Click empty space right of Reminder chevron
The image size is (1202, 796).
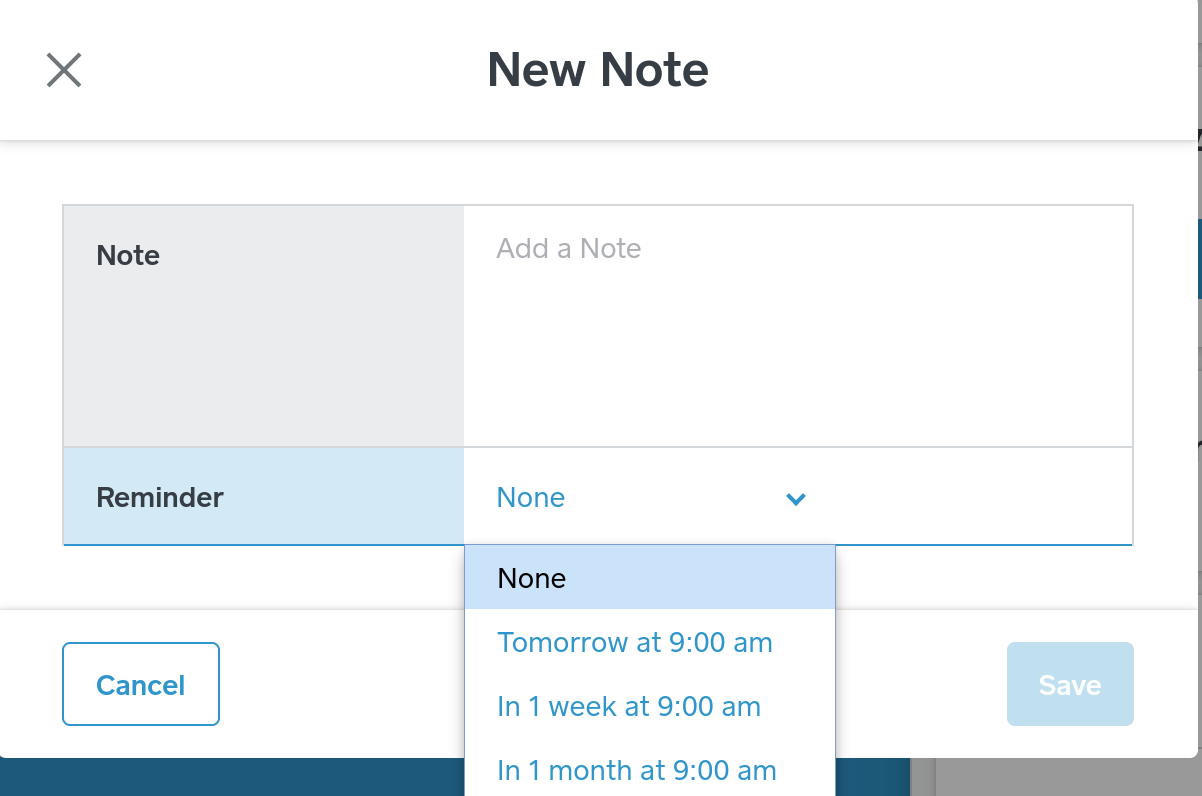970,498
